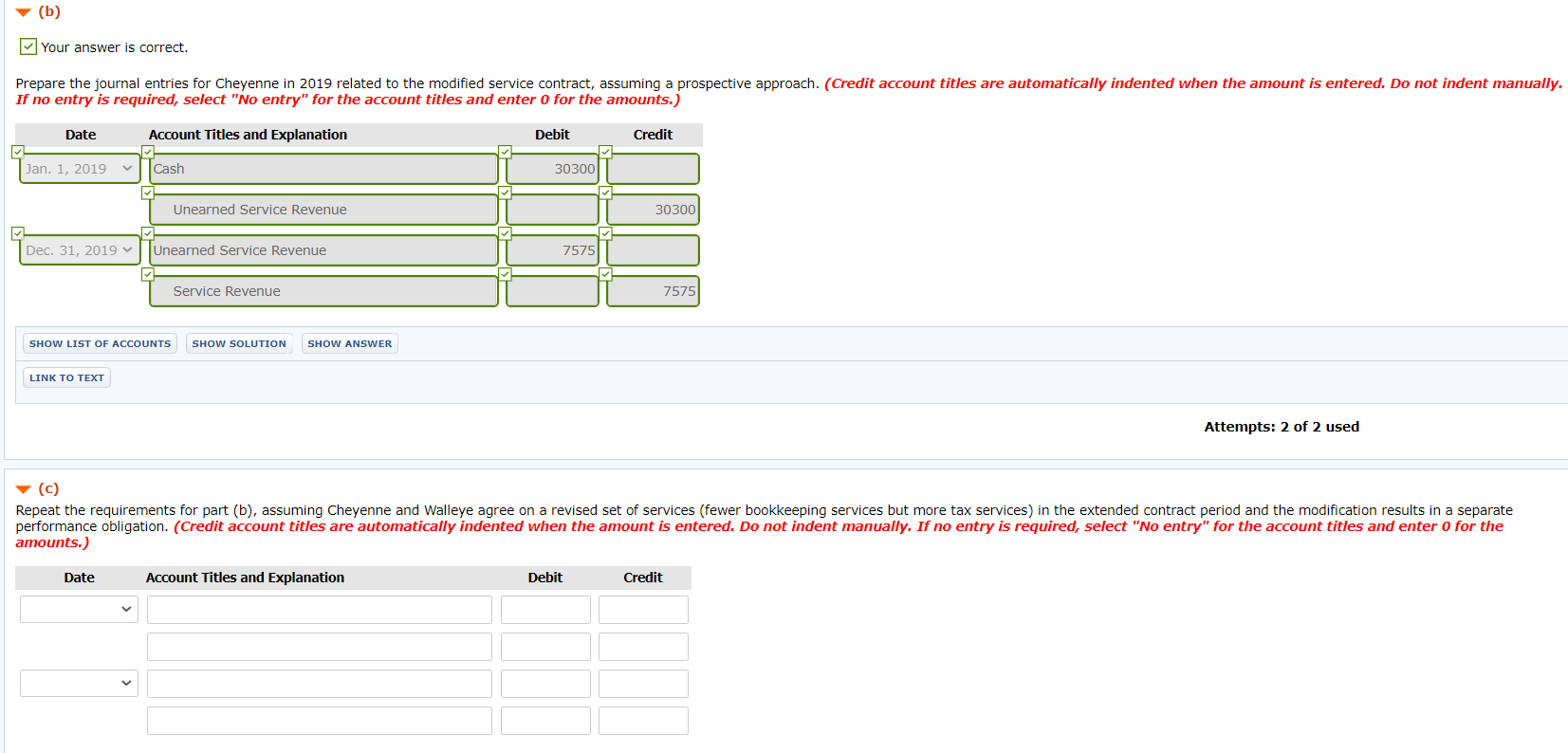The image size is (1568, 753).
Task: Click first account title field in part (c)
Action: pos(320,609)
